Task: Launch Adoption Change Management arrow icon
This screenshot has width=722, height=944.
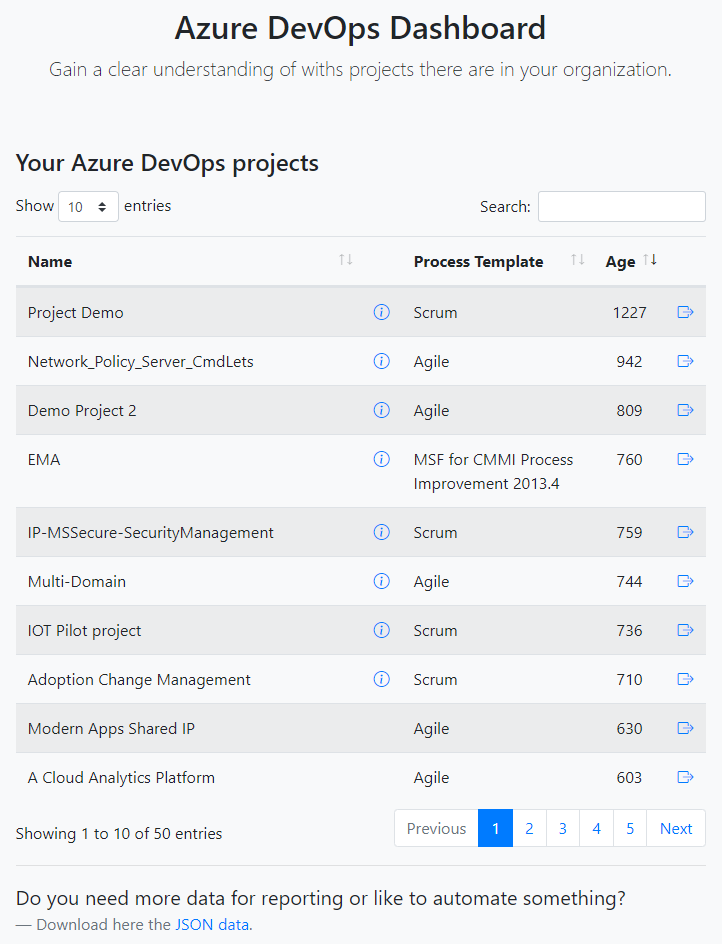Action: [x=685, y=679]
